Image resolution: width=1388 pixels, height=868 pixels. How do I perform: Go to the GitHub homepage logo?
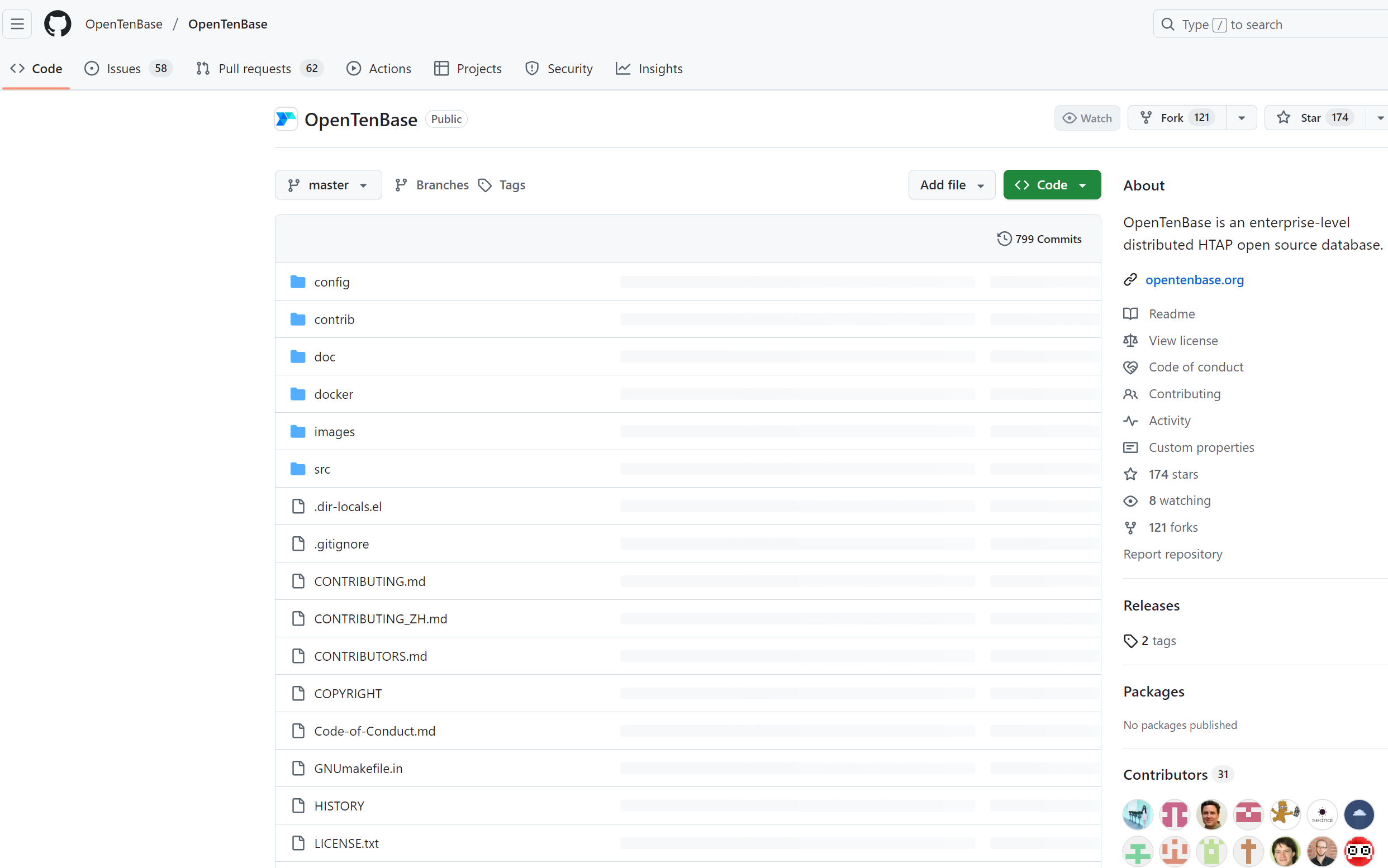pyautogui.click(x=58, y=24)
